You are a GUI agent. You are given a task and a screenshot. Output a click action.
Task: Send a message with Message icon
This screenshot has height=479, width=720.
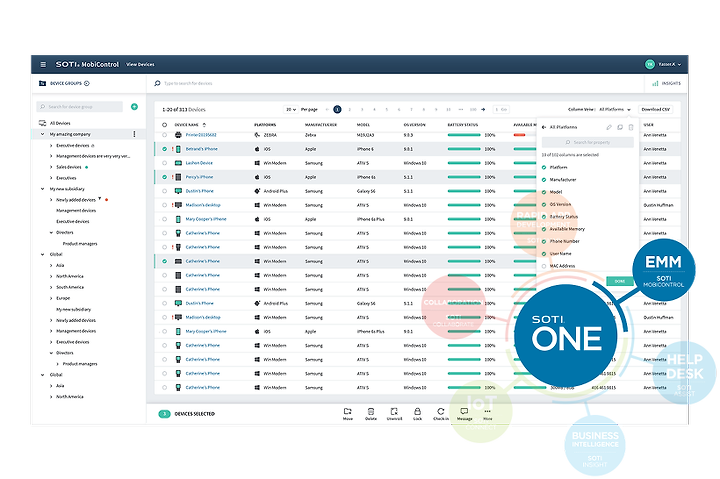coord(464,411)
